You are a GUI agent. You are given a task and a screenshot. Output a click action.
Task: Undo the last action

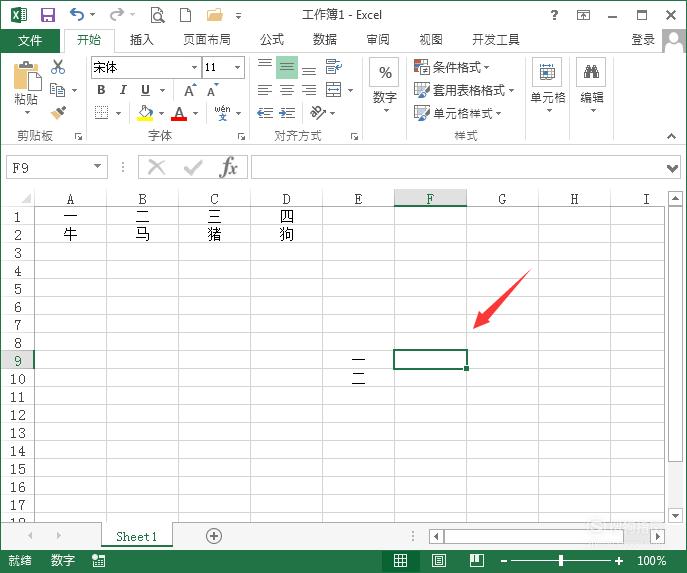77,14
